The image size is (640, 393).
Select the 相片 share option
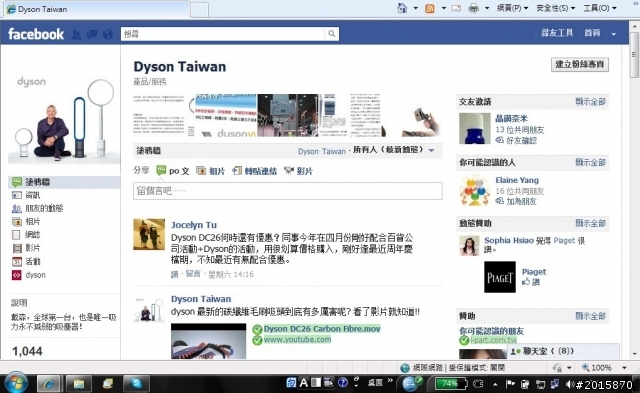(x=210, y=171)
